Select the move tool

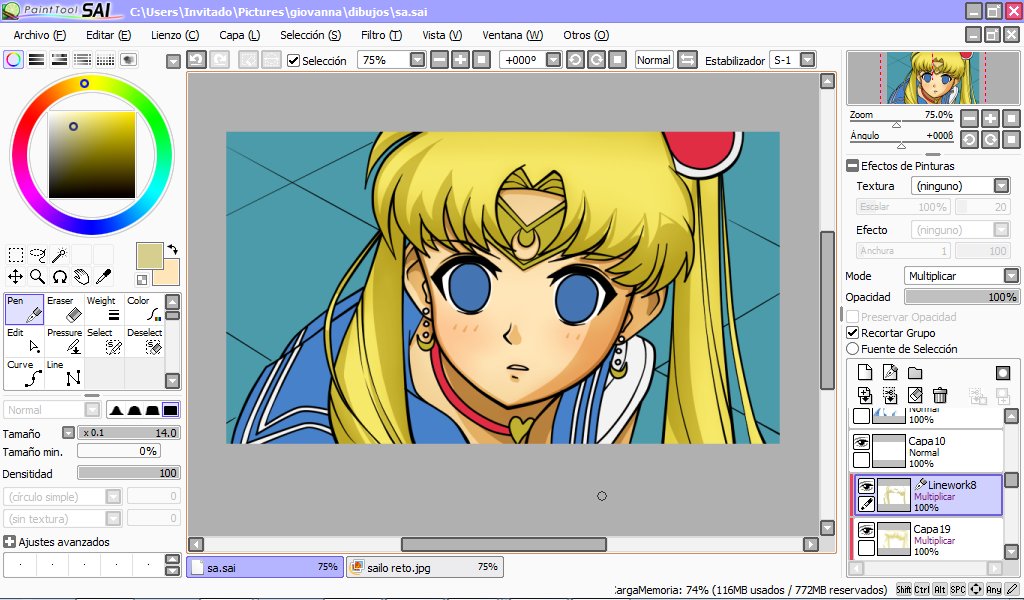click(x=16, y=277)
